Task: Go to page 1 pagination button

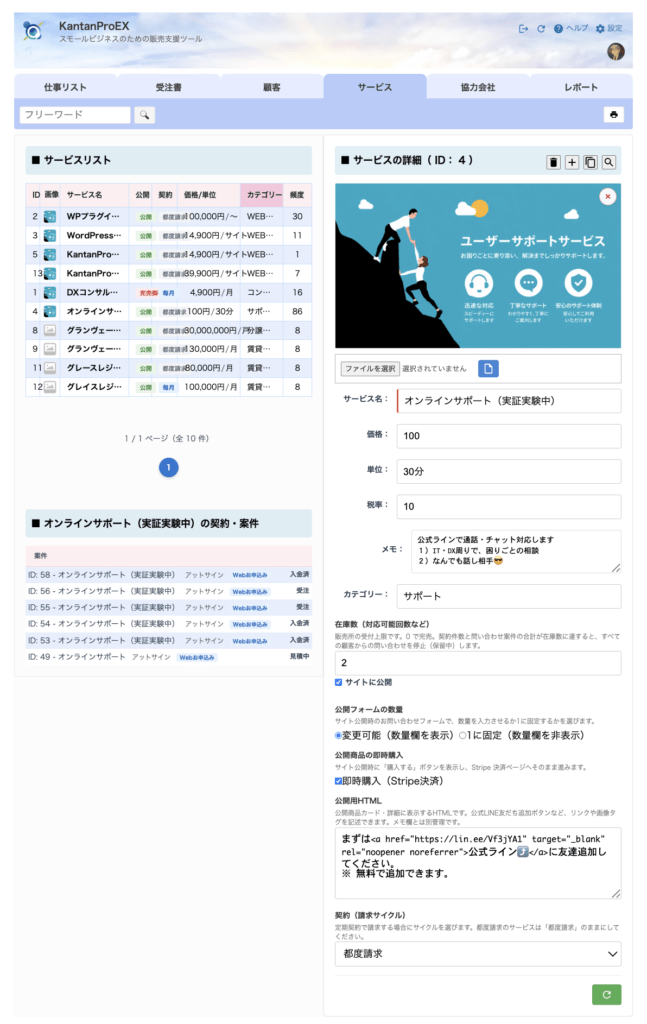Action: tap(168, 468)
